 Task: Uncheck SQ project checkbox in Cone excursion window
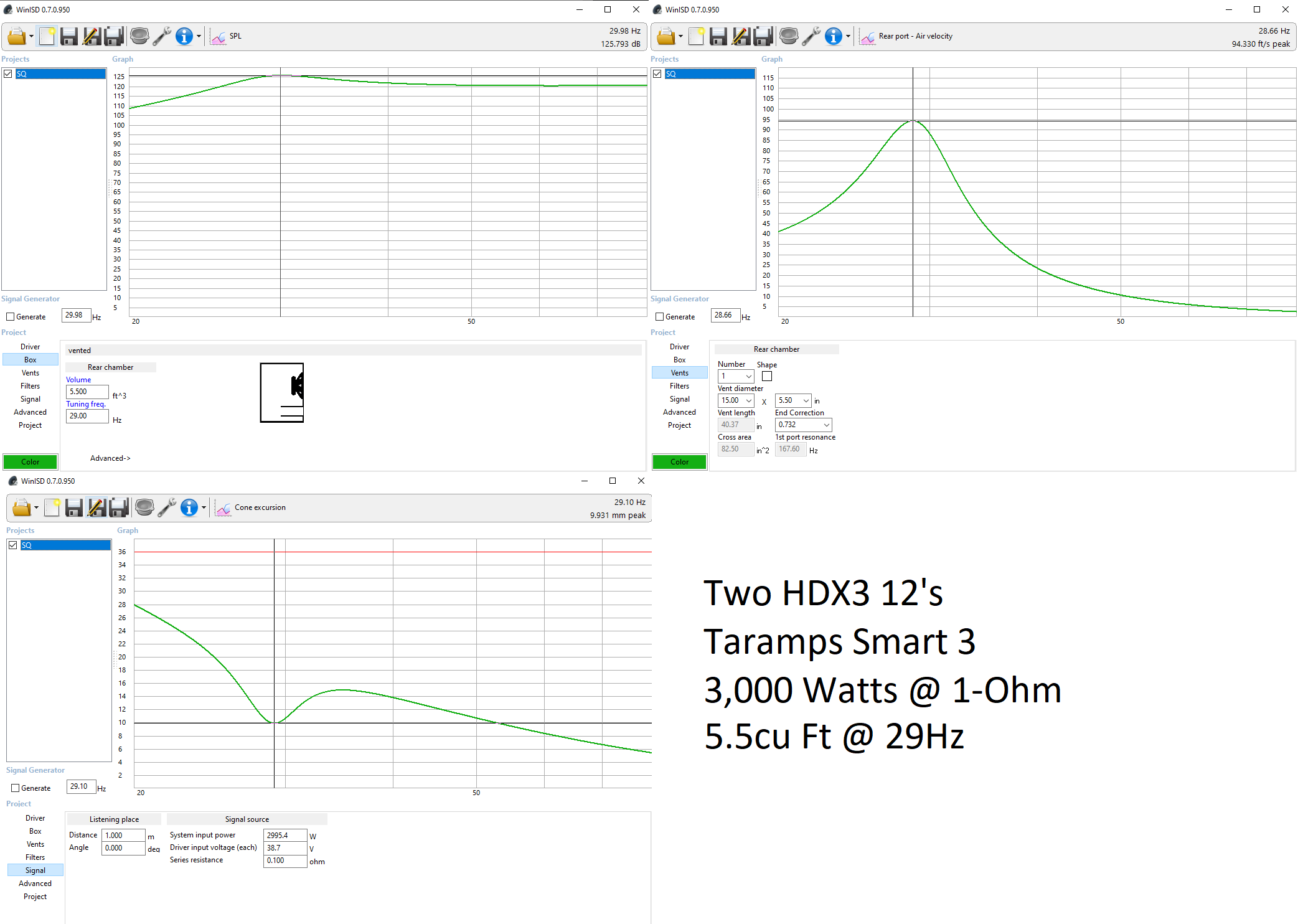point(13,545)
